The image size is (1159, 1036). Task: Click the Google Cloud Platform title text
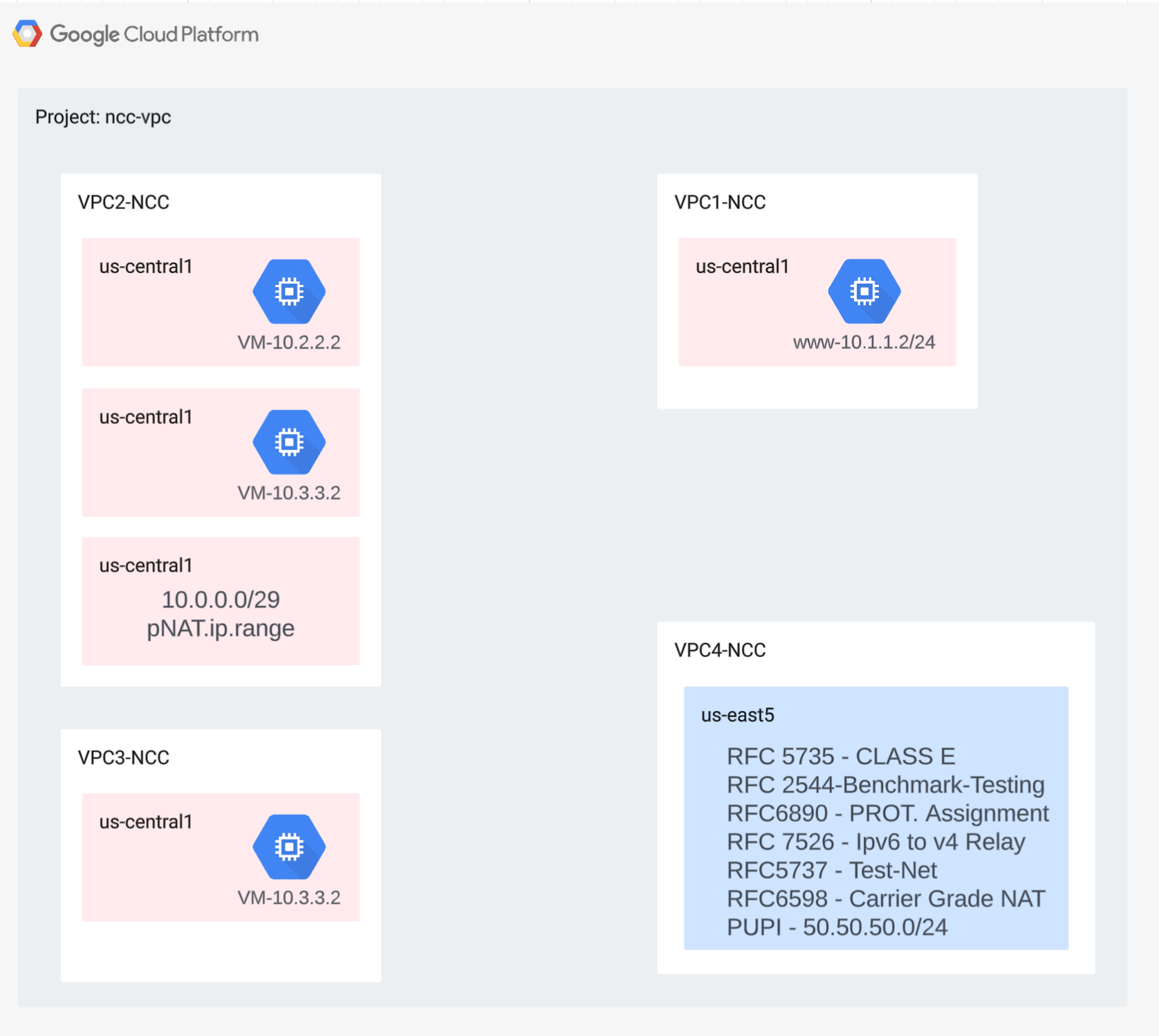coord(154,34)
